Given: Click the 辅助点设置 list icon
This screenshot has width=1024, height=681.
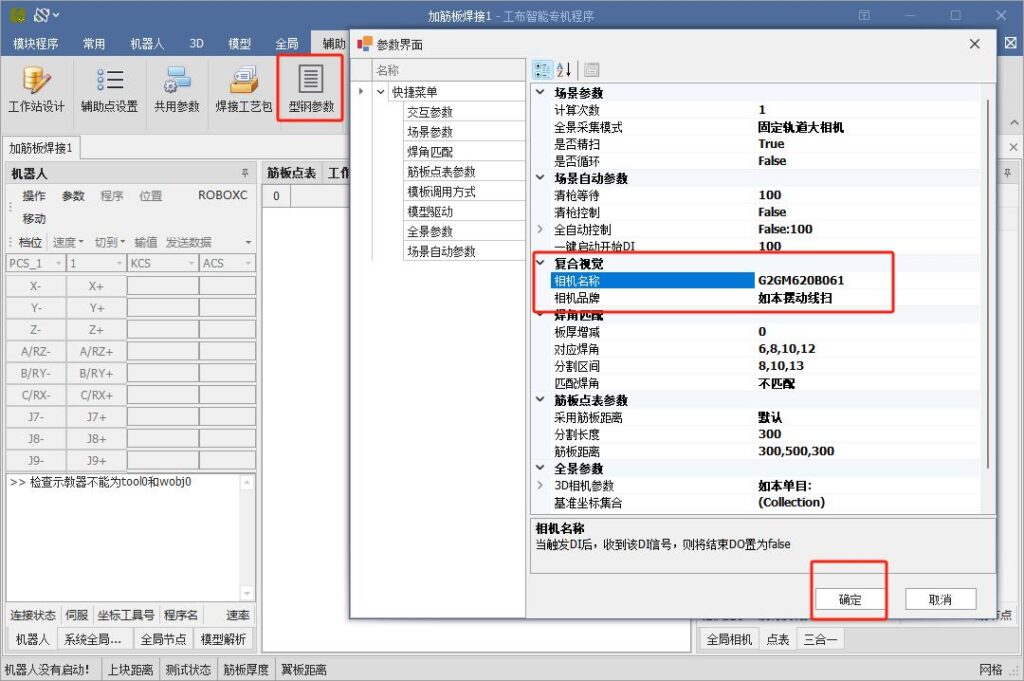Looking at the screenshot, I should coord(109,80).
